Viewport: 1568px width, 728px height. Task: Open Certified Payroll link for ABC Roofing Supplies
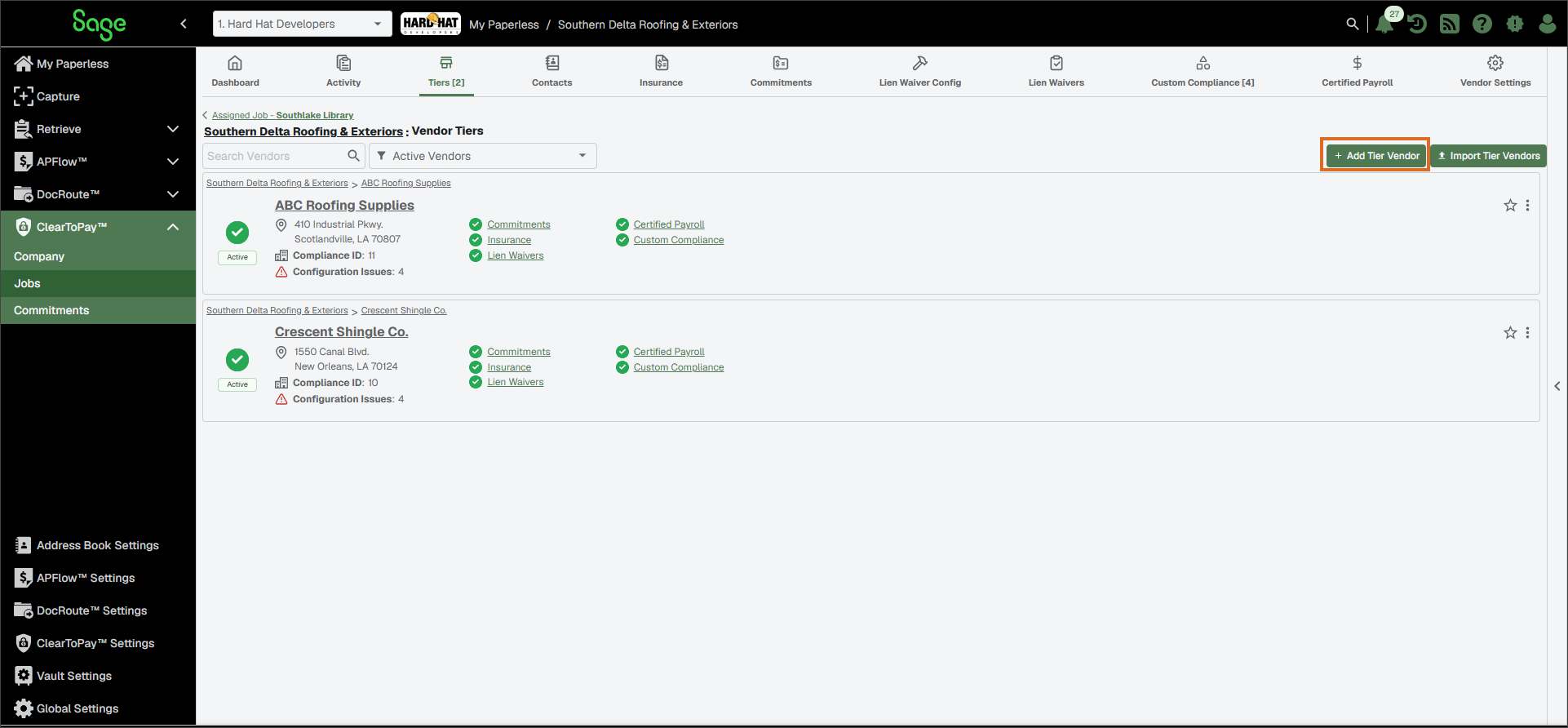pos(669,224)
